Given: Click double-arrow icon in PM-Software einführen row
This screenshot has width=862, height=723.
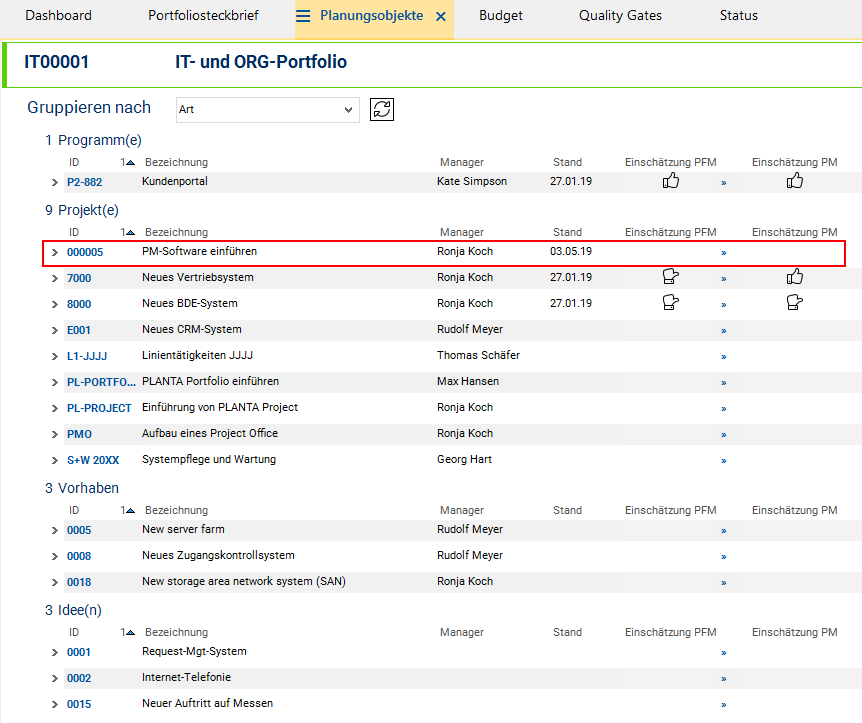Looking at the screenshot, I should (x=723, y=253).
